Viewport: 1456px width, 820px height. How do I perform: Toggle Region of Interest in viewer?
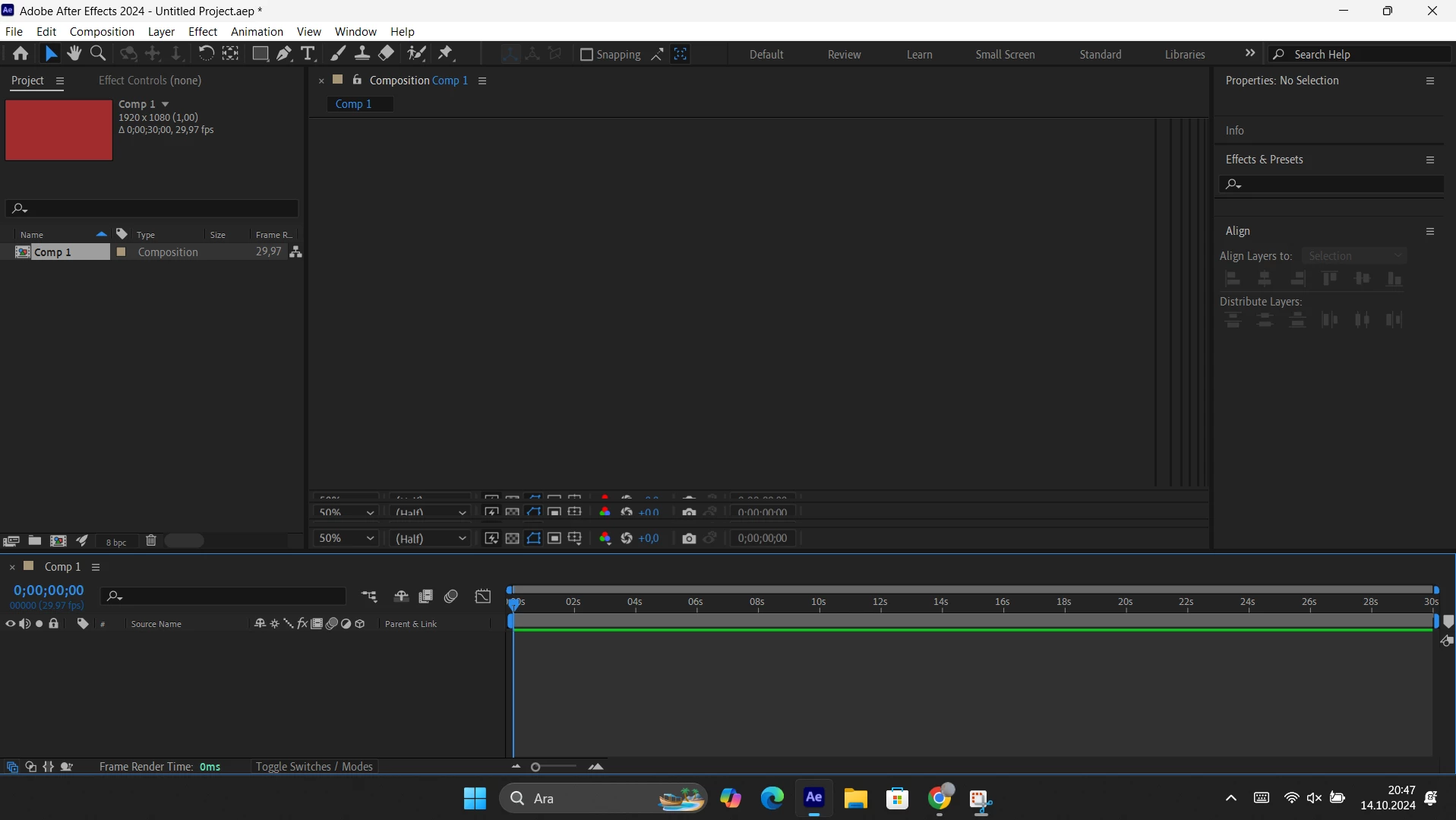[554, 538]
